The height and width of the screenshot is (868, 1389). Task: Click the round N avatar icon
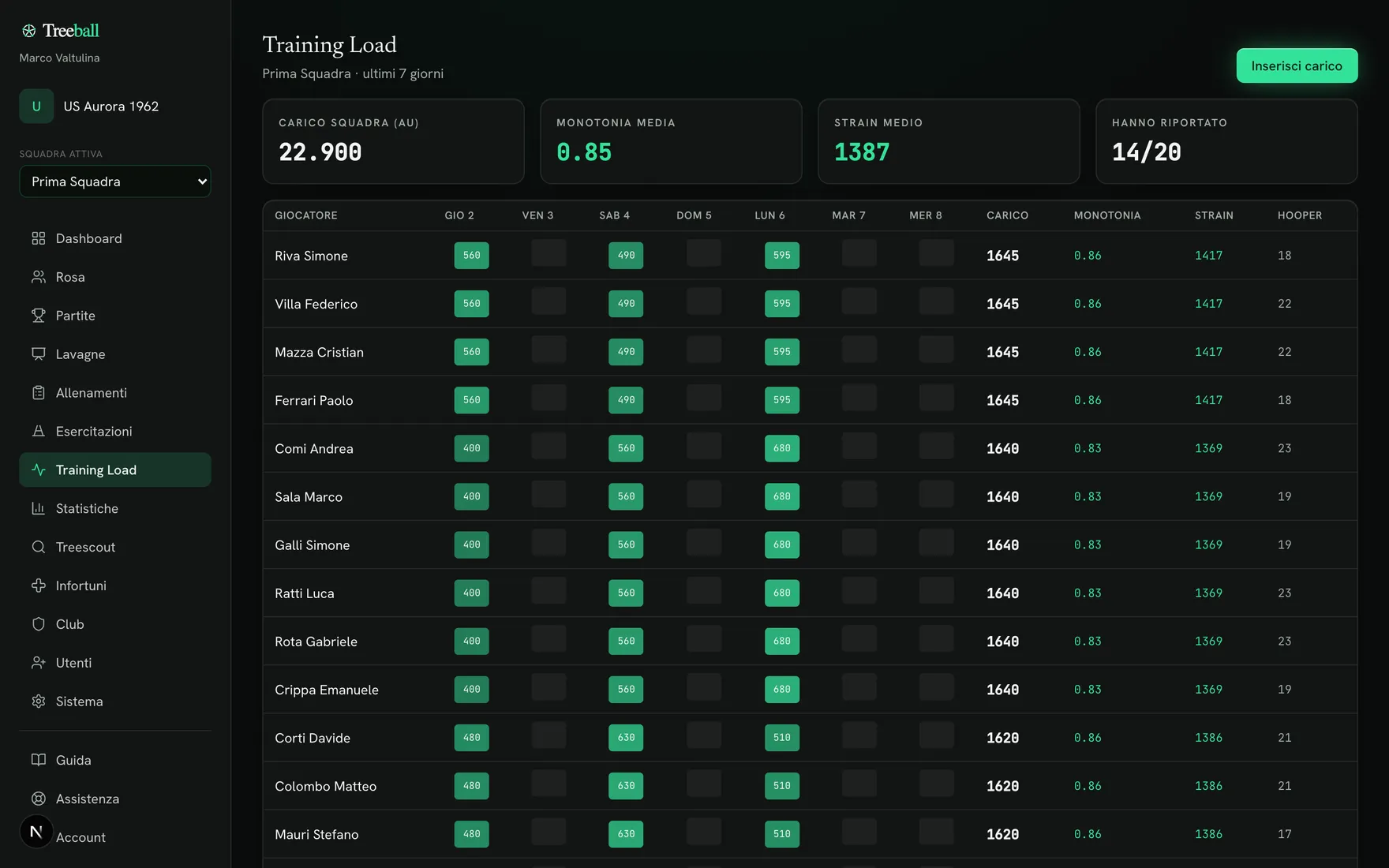point(36,832)
